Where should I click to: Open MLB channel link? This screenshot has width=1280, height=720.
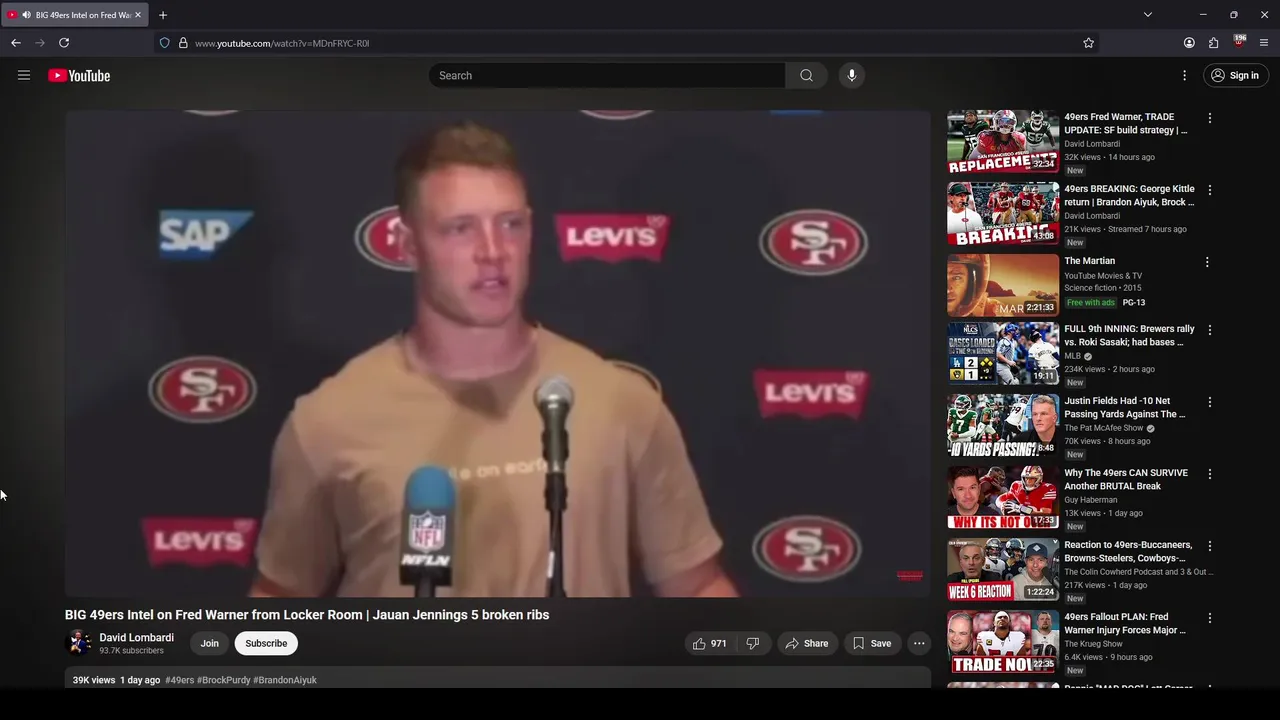point(1072,356)
